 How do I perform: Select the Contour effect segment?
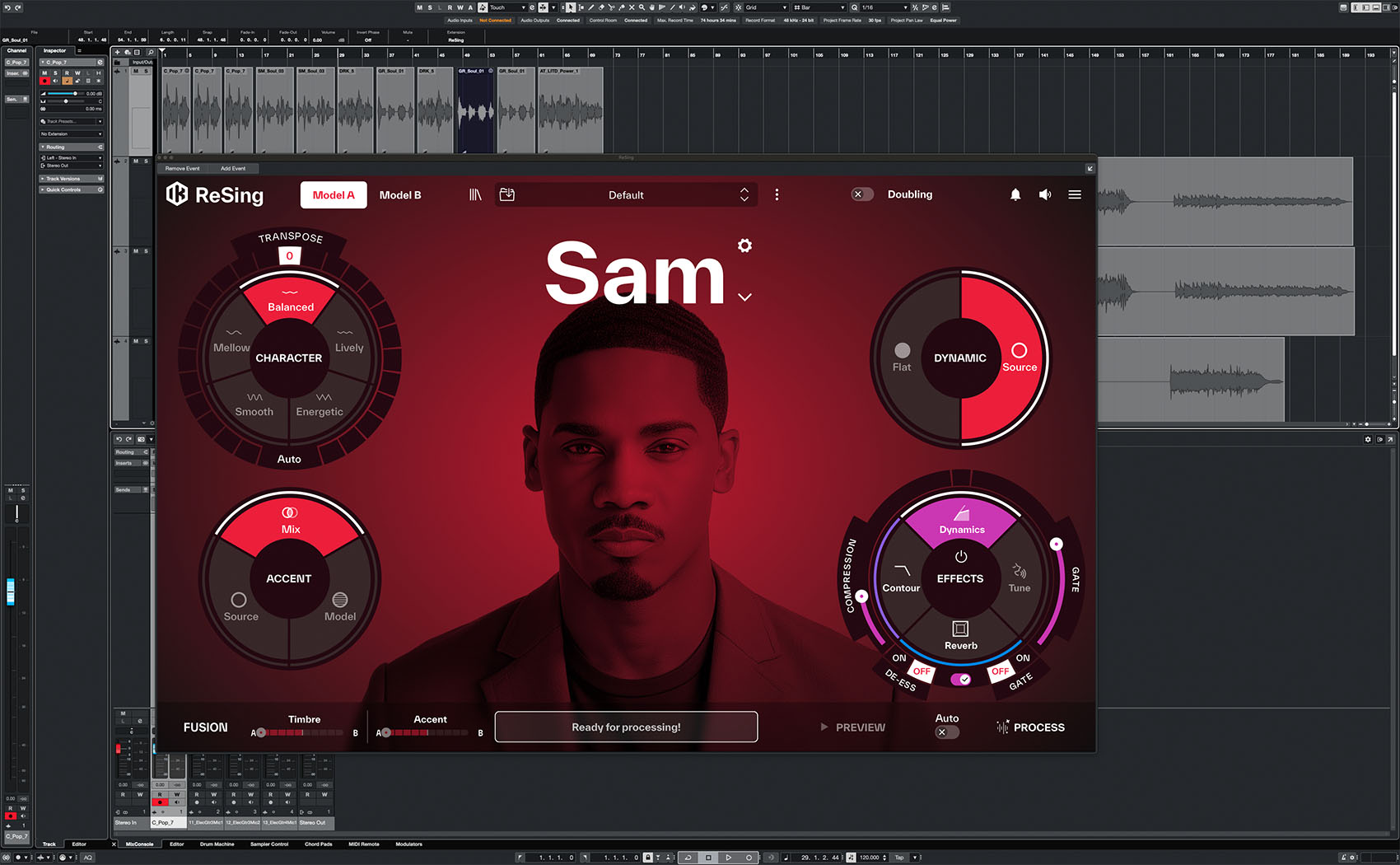[901, 577]
